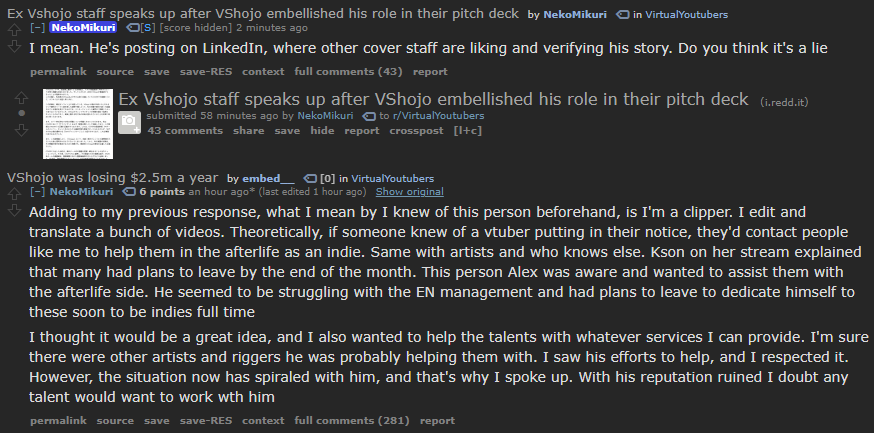The width and height of the screenshot is (874, 433).
Task: Click 'crosspost' under the submission
Action: 417,130
